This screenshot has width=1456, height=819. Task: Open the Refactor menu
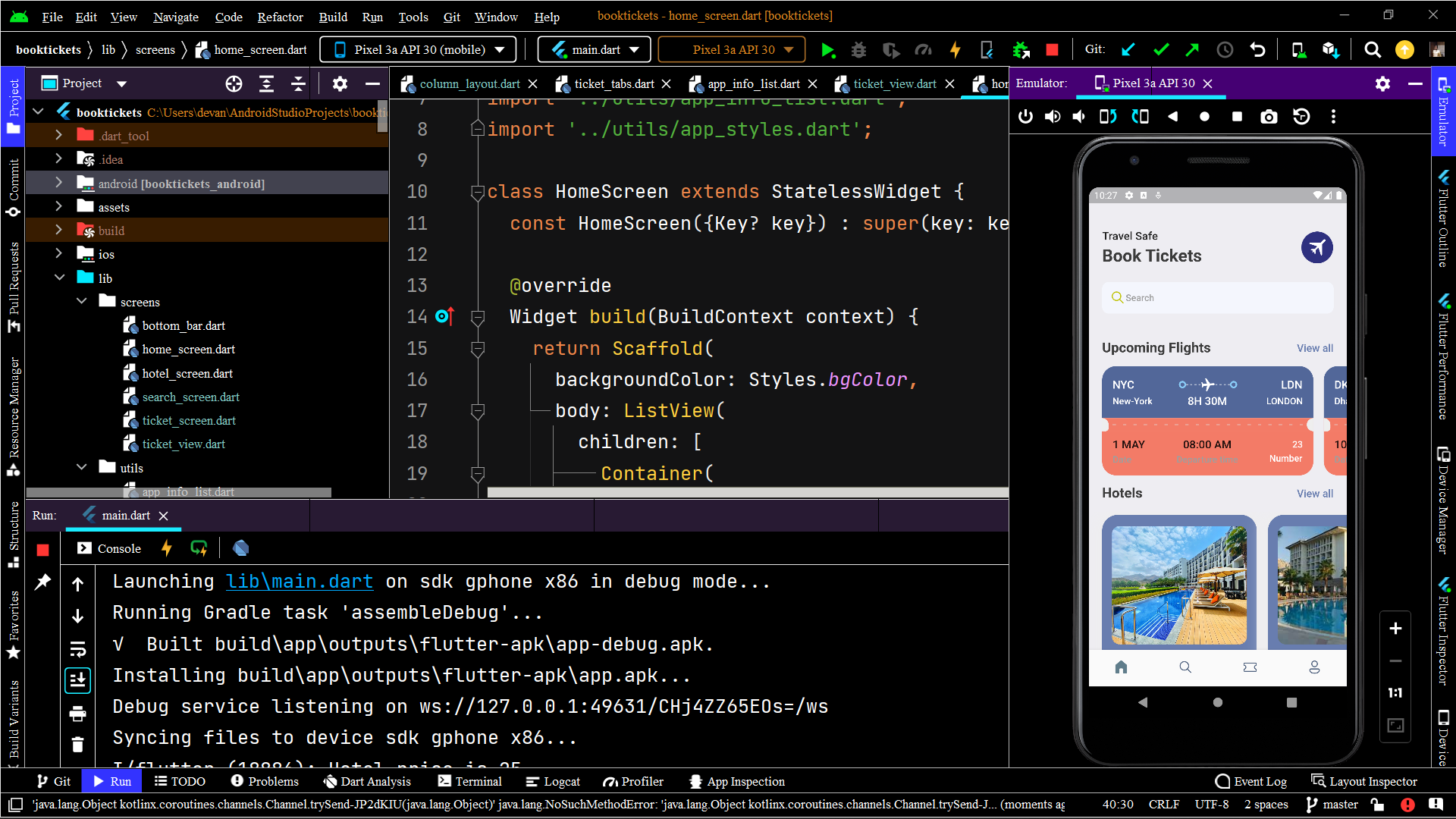click(x=280, y=16)
